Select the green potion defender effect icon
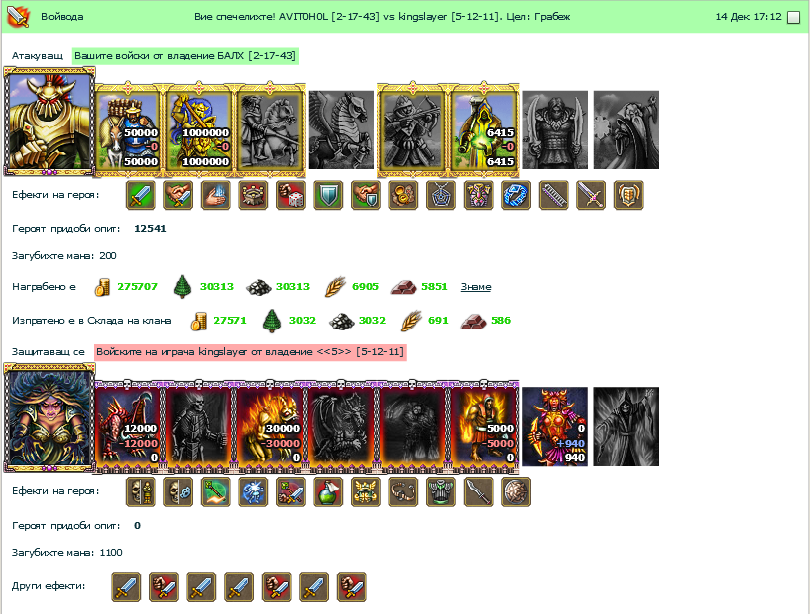This screenshot has width=810, height=614. click(329, 491)
